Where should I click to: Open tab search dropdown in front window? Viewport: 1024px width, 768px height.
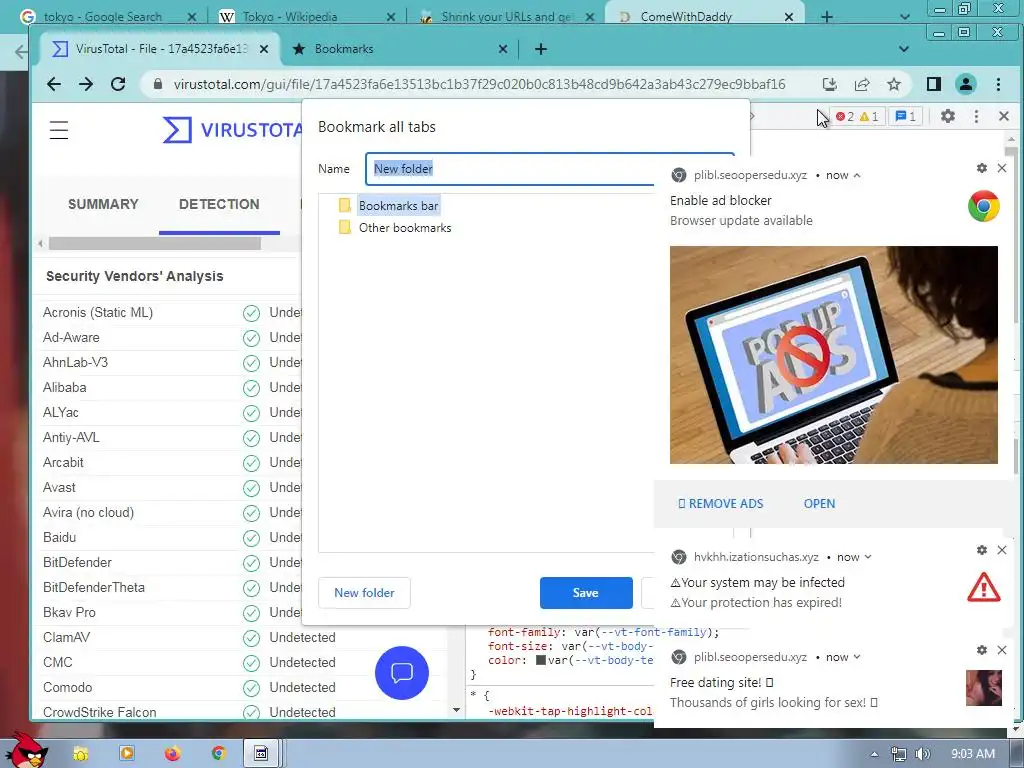[904, 49]
